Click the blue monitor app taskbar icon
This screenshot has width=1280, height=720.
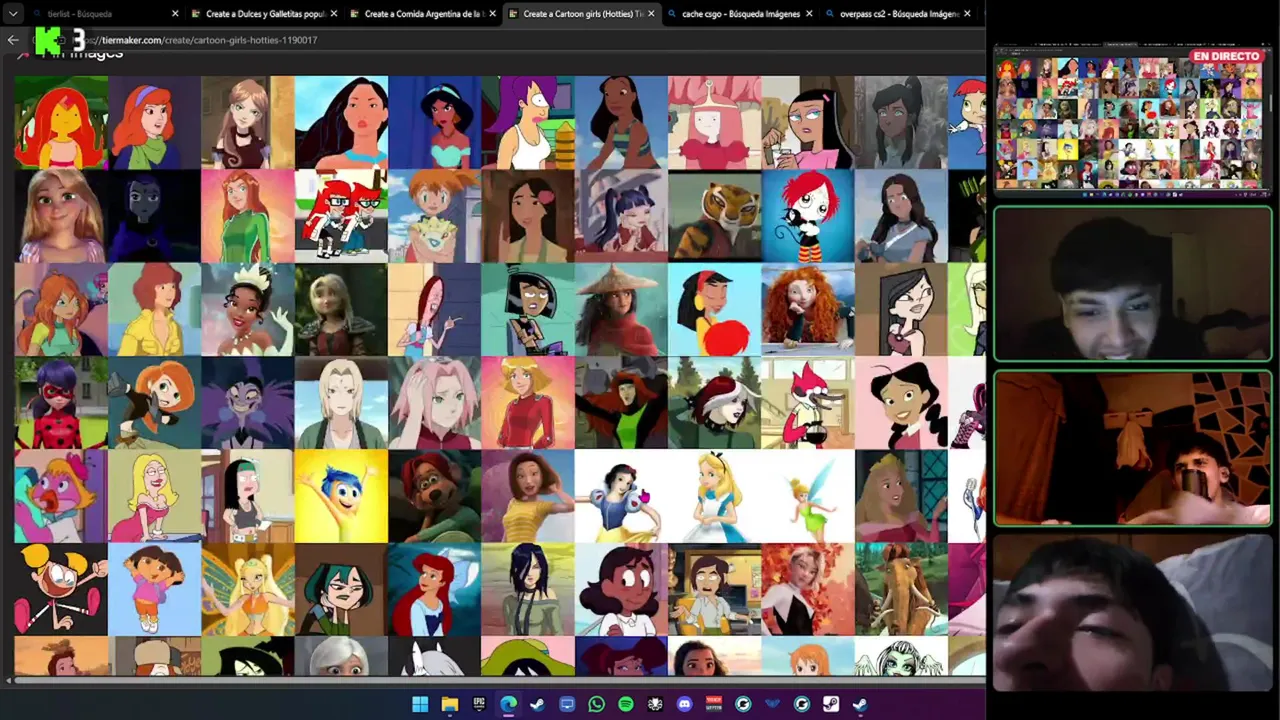pos(567,705)
